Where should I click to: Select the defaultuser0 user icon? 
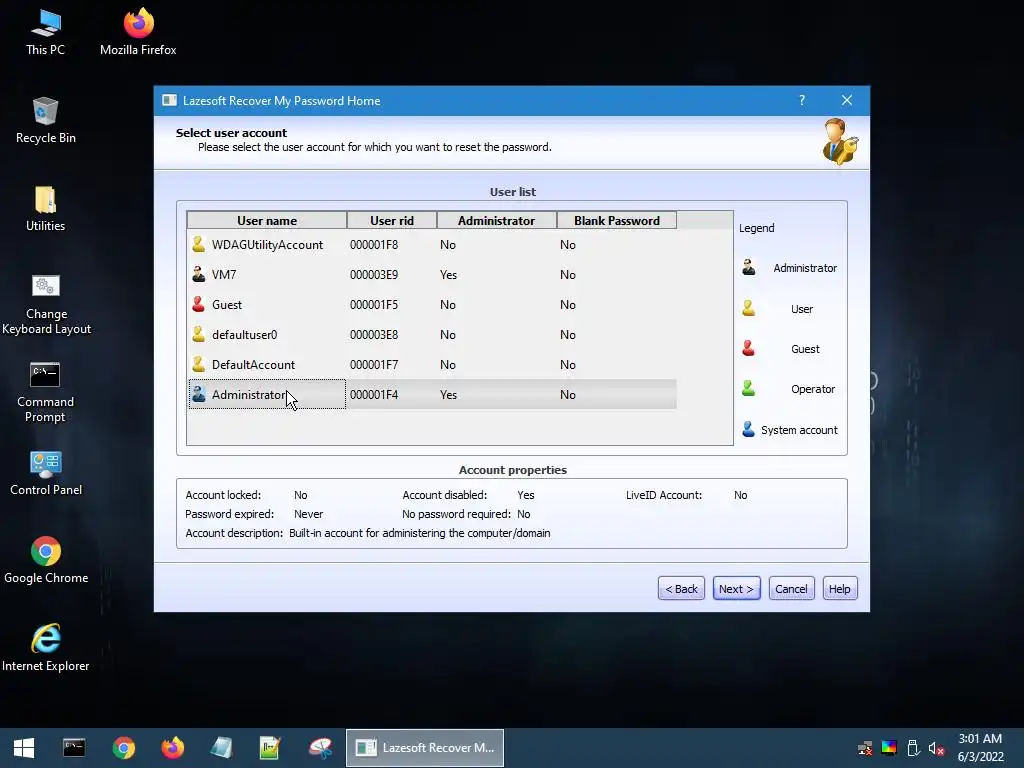tap(199, 334)
